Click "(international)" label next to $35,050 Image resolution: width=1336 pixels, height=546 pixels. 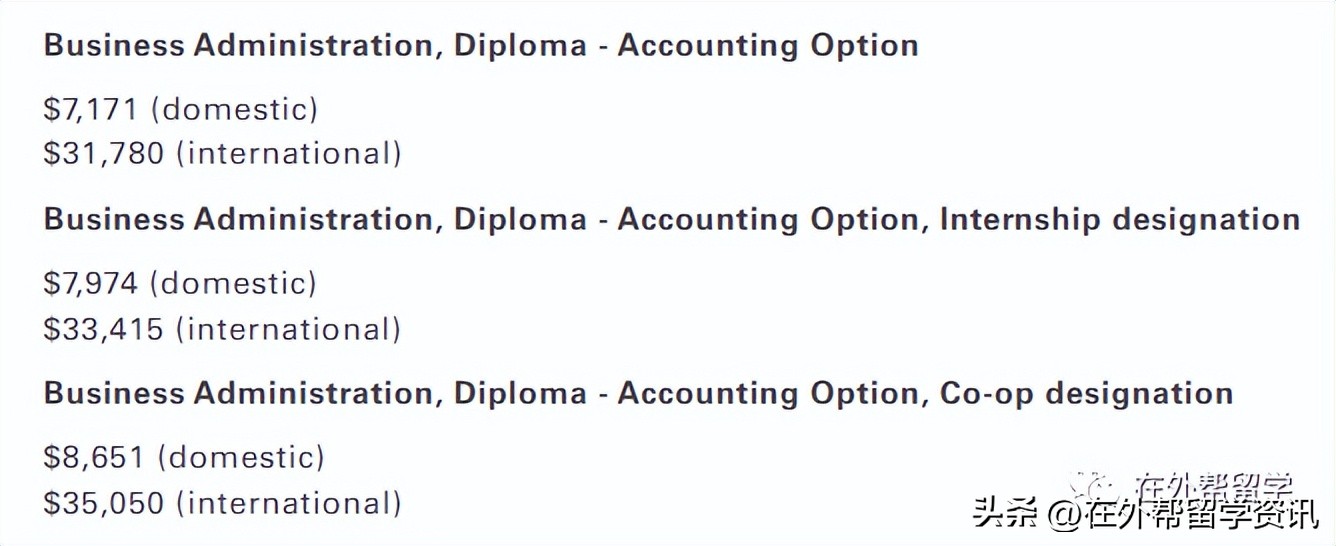pyautogui.click(x=295, y=502)
